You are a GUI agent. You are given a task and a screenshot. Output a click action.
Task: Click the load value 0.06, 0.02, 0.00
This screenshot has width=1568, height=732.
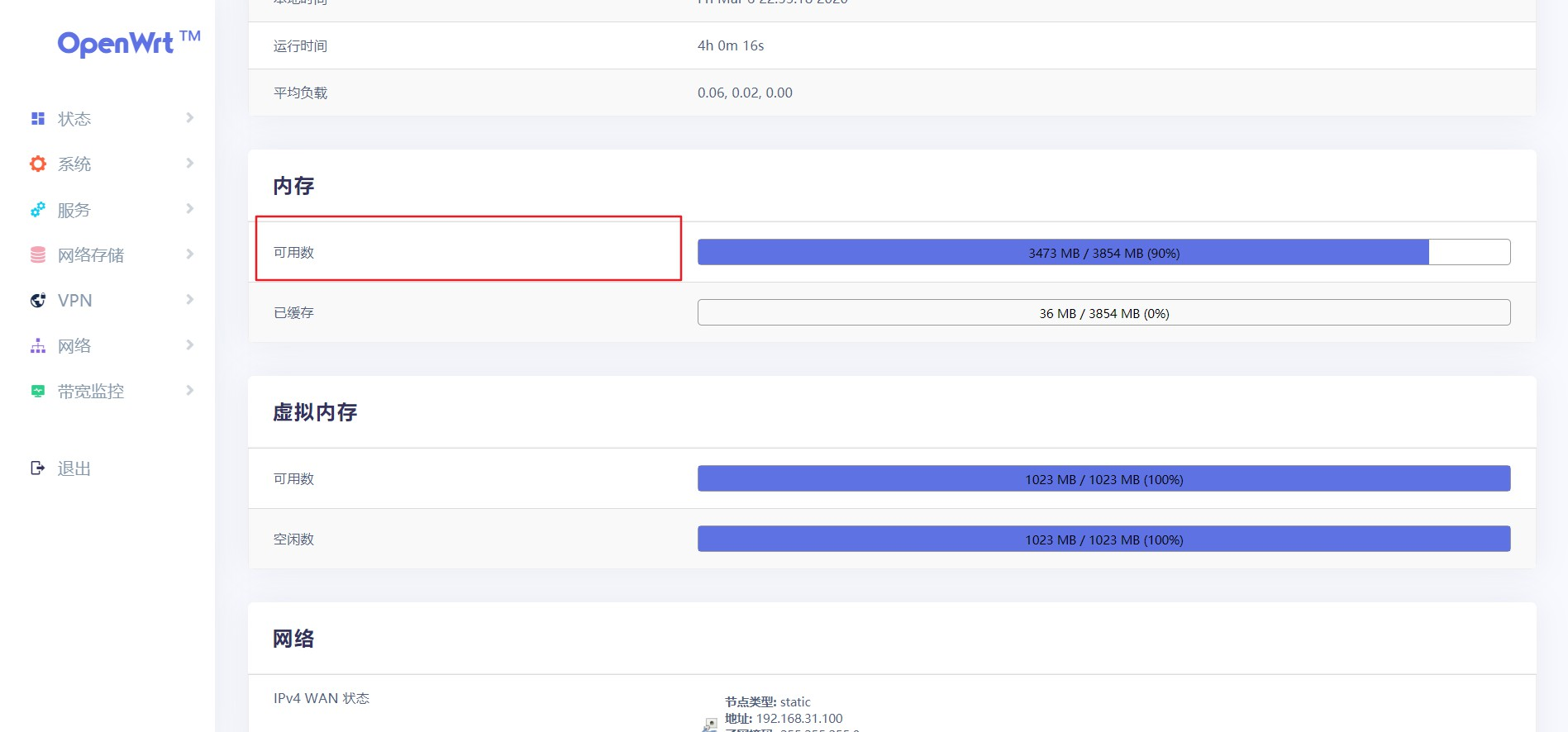pos(745,93)
